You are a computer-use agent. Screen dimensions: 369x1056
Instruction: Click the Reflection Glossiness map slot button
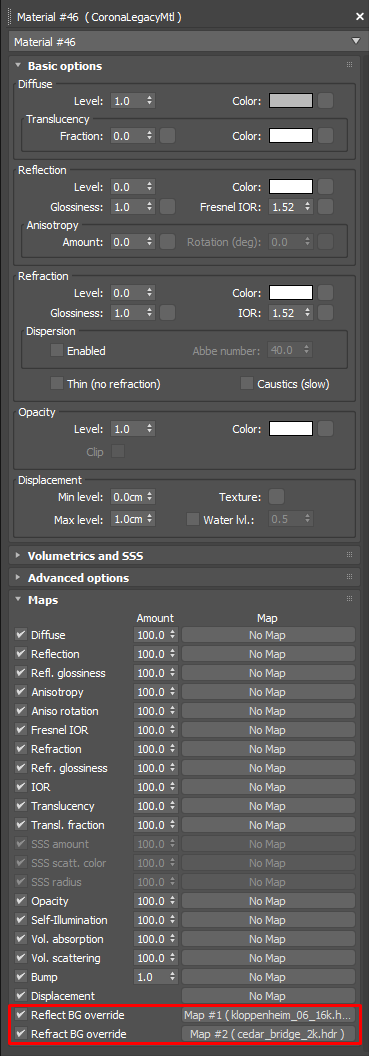168,207
